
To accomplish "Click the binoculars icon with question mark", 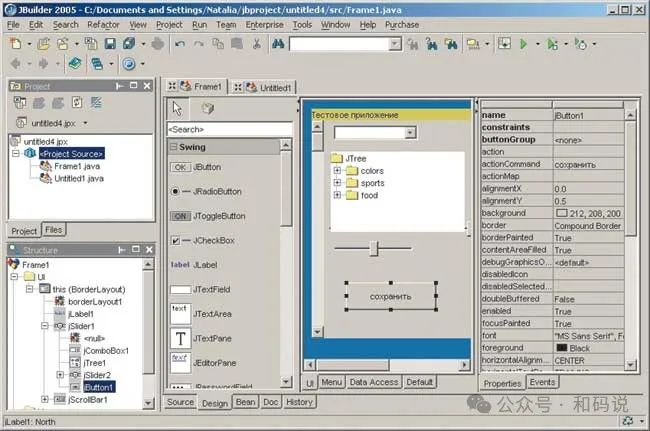I will coord(432,44).
